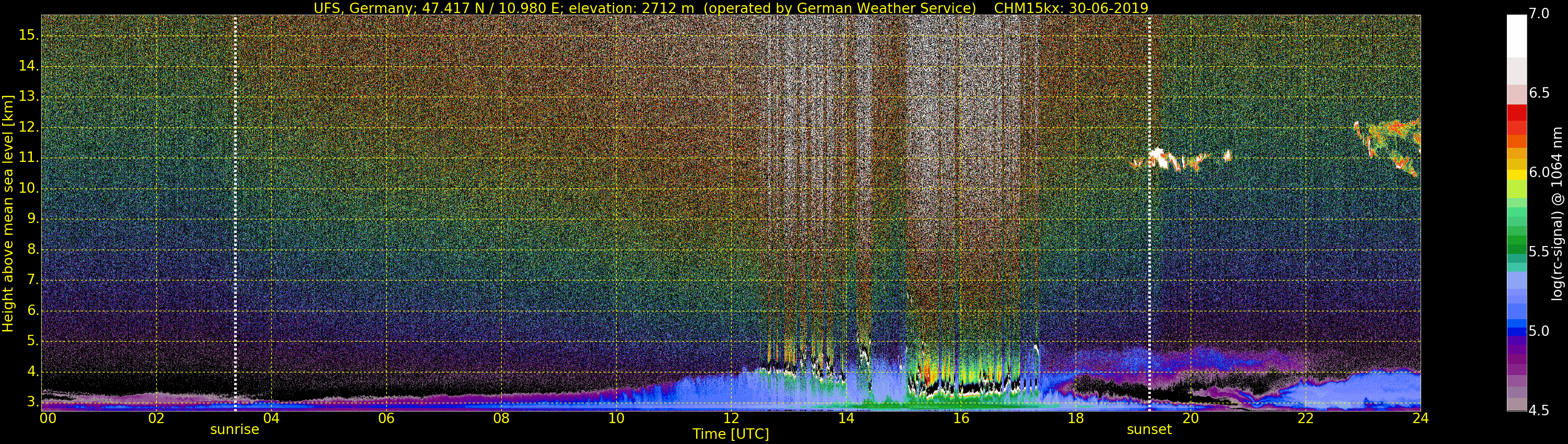
Task: Click time-axis tick label '08'
Action: click(501, 418)
